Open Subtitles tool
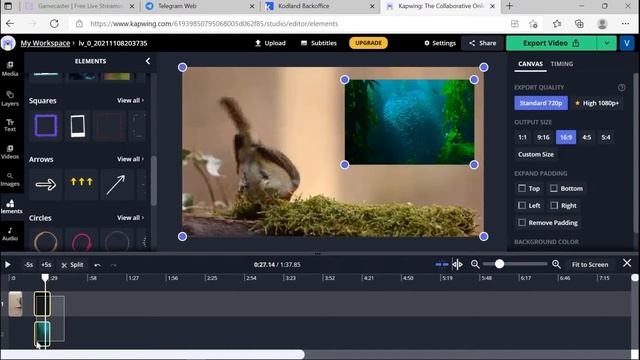 click(x=319, y=43)
